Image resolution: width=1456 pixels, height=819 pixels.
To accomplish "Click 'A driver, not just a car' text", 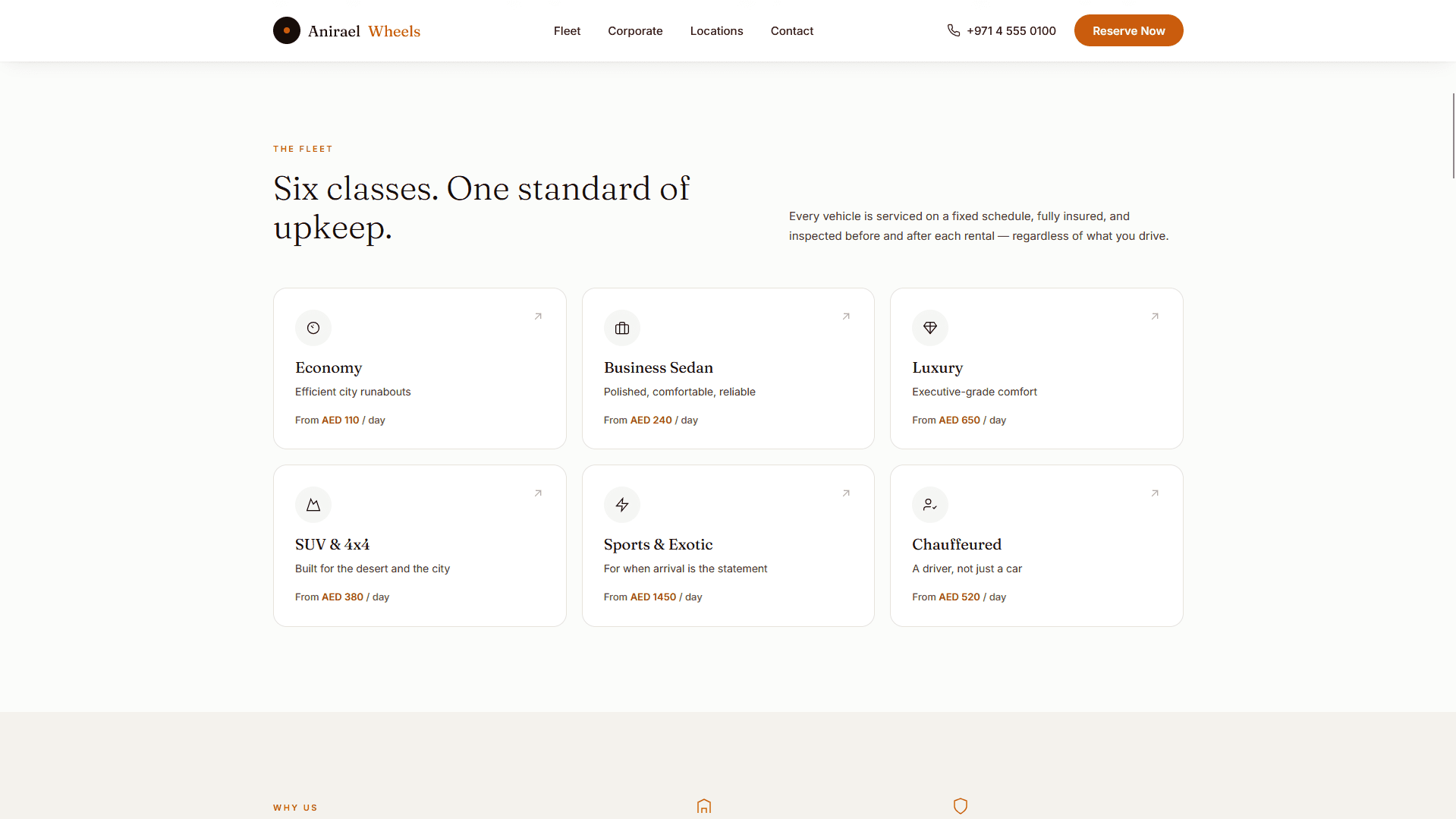I will (967, 569).
